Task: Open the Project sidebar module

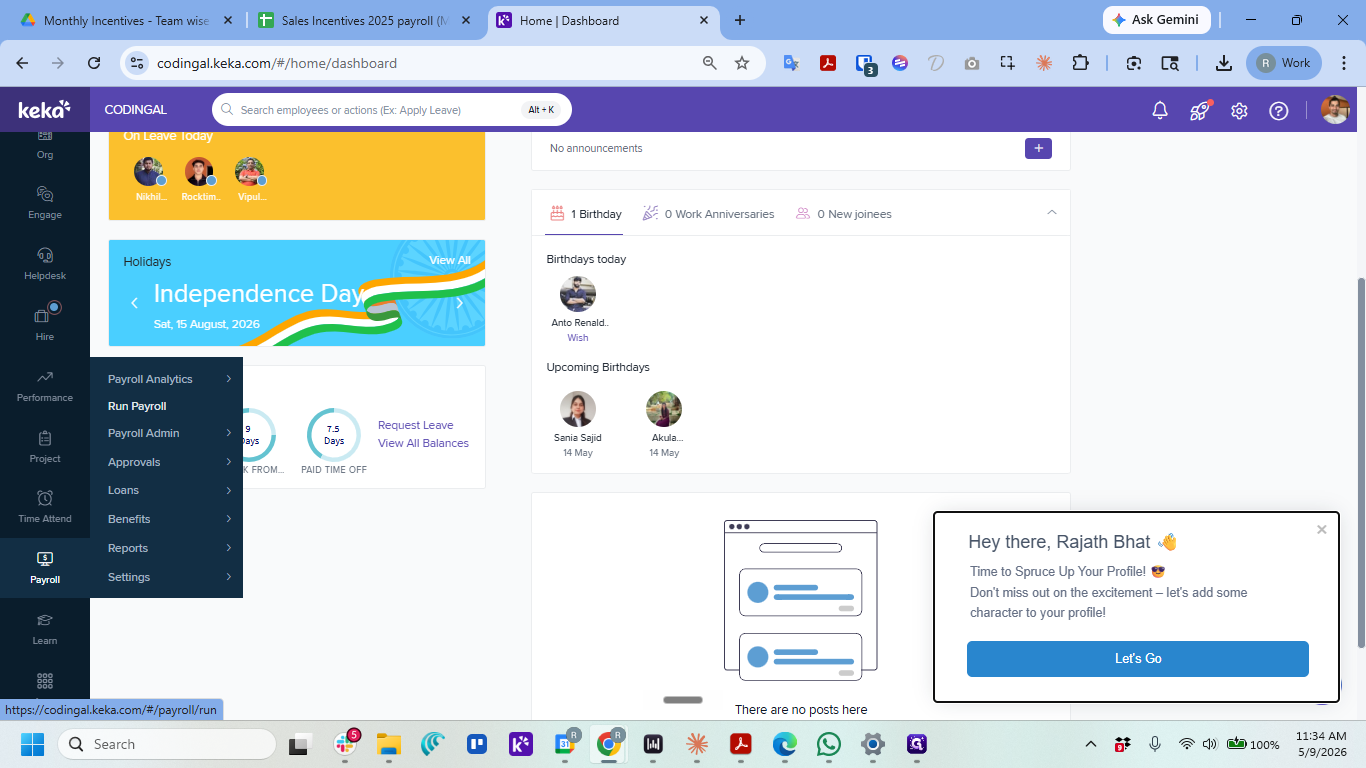Action: (x=45, y=446)
